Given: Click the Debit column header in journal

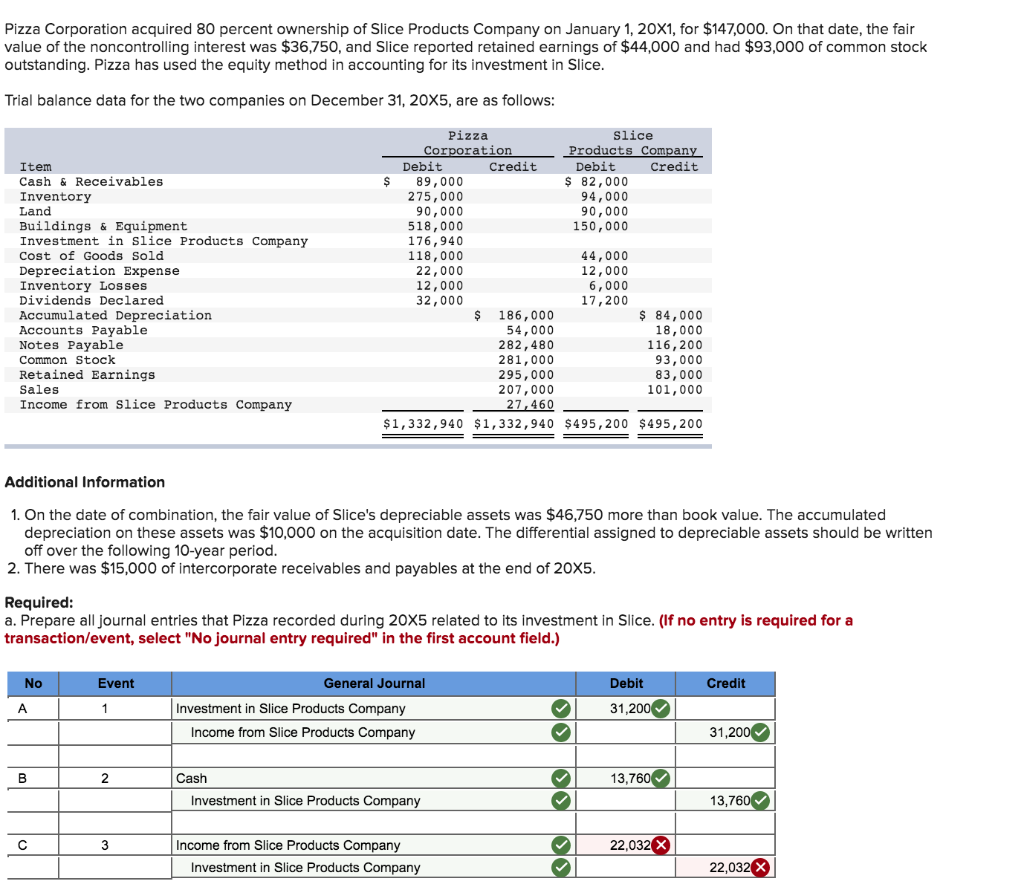Looking at the screenshot, I should 626,683.
